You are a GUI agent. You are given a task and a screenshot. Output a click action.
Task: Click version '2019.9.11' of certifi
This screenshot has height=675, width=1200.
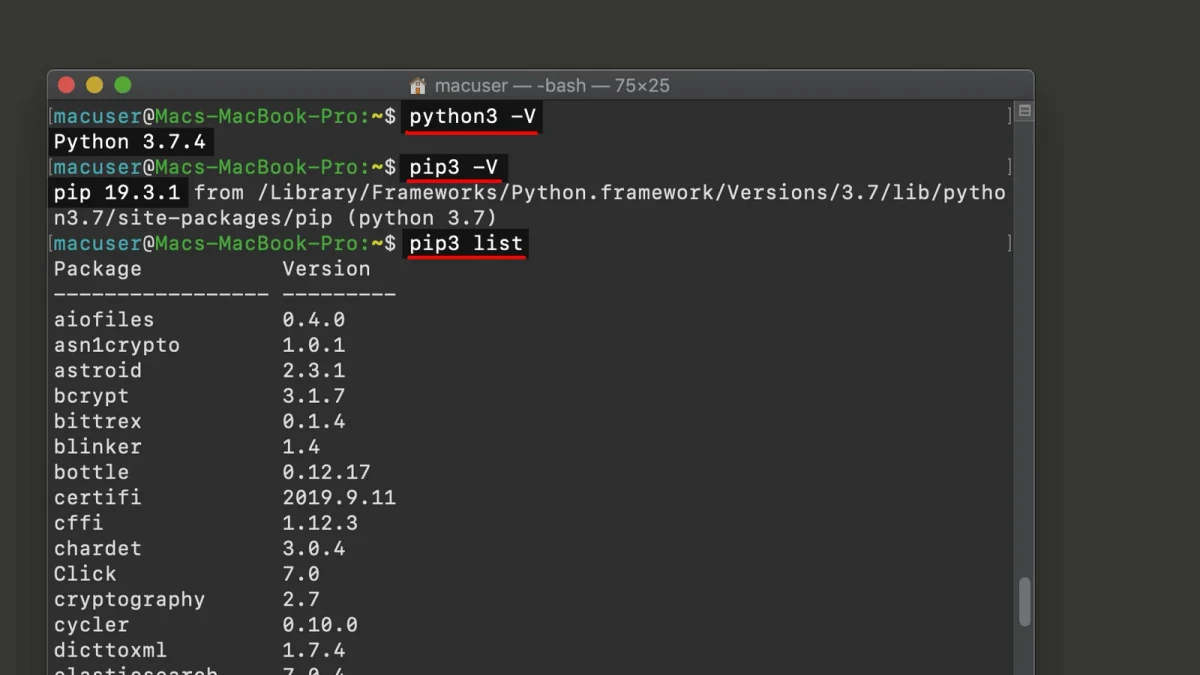(x=339, y=498)
